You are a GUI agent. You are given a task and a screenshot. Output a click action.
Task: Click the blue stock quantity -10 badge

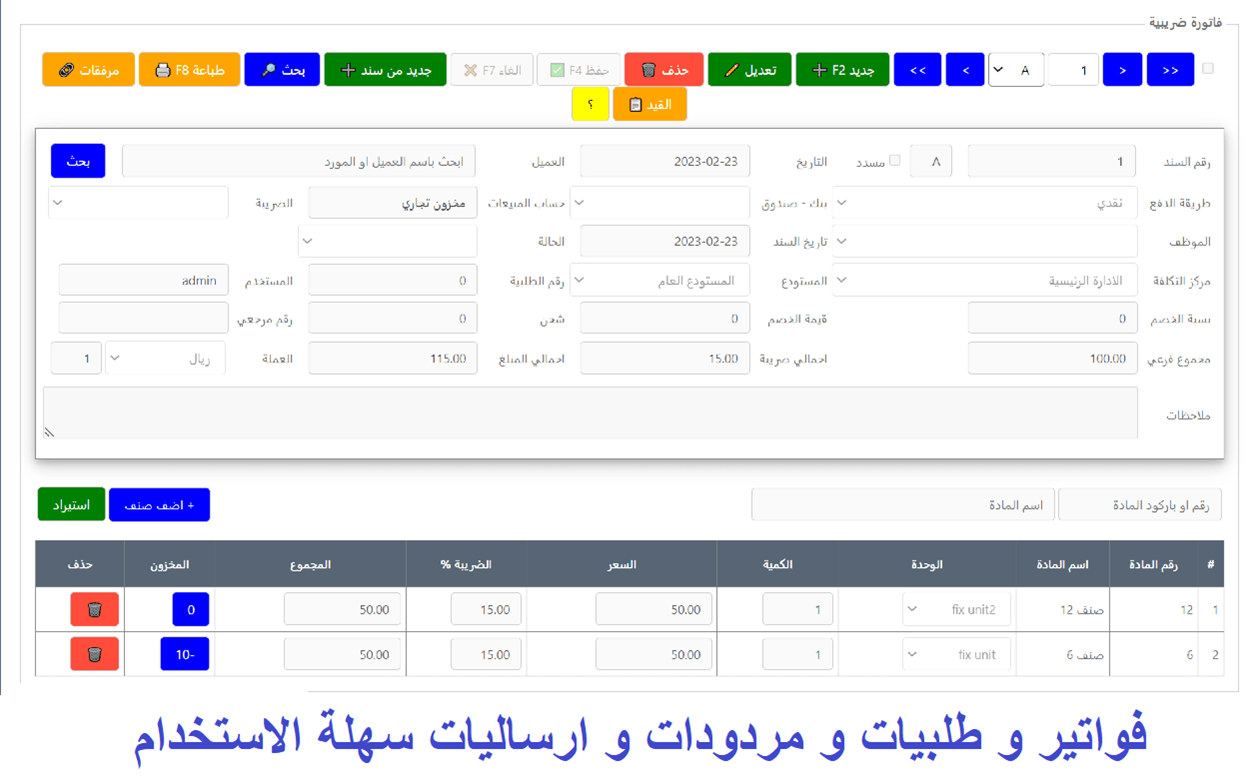click(184, 654)
